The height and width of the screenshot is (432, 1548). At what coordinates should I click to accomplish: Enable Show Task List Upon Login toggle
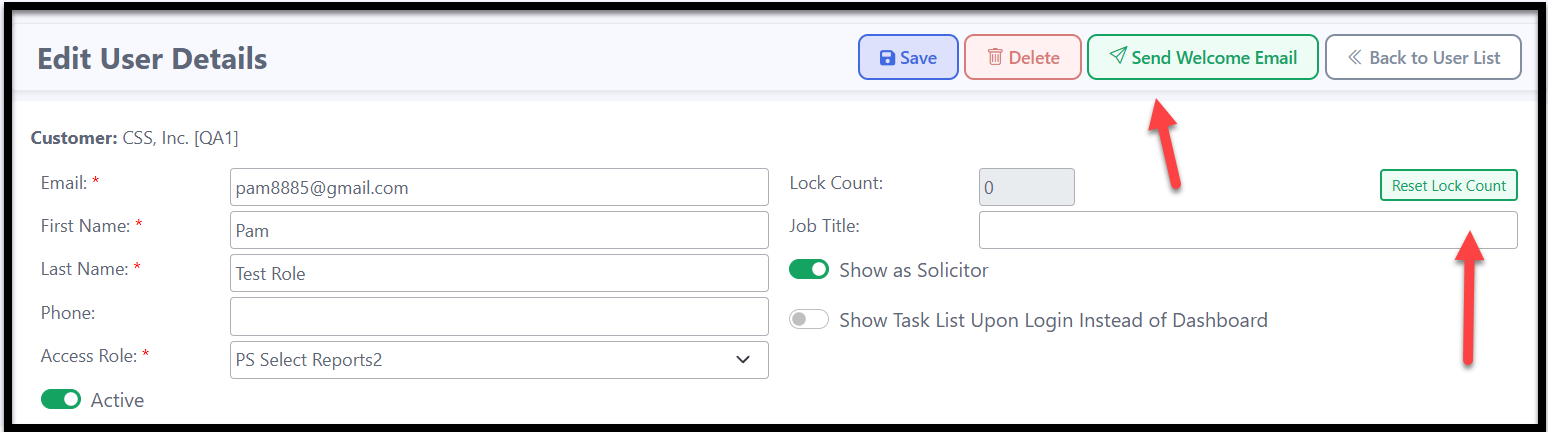[809, 320]
